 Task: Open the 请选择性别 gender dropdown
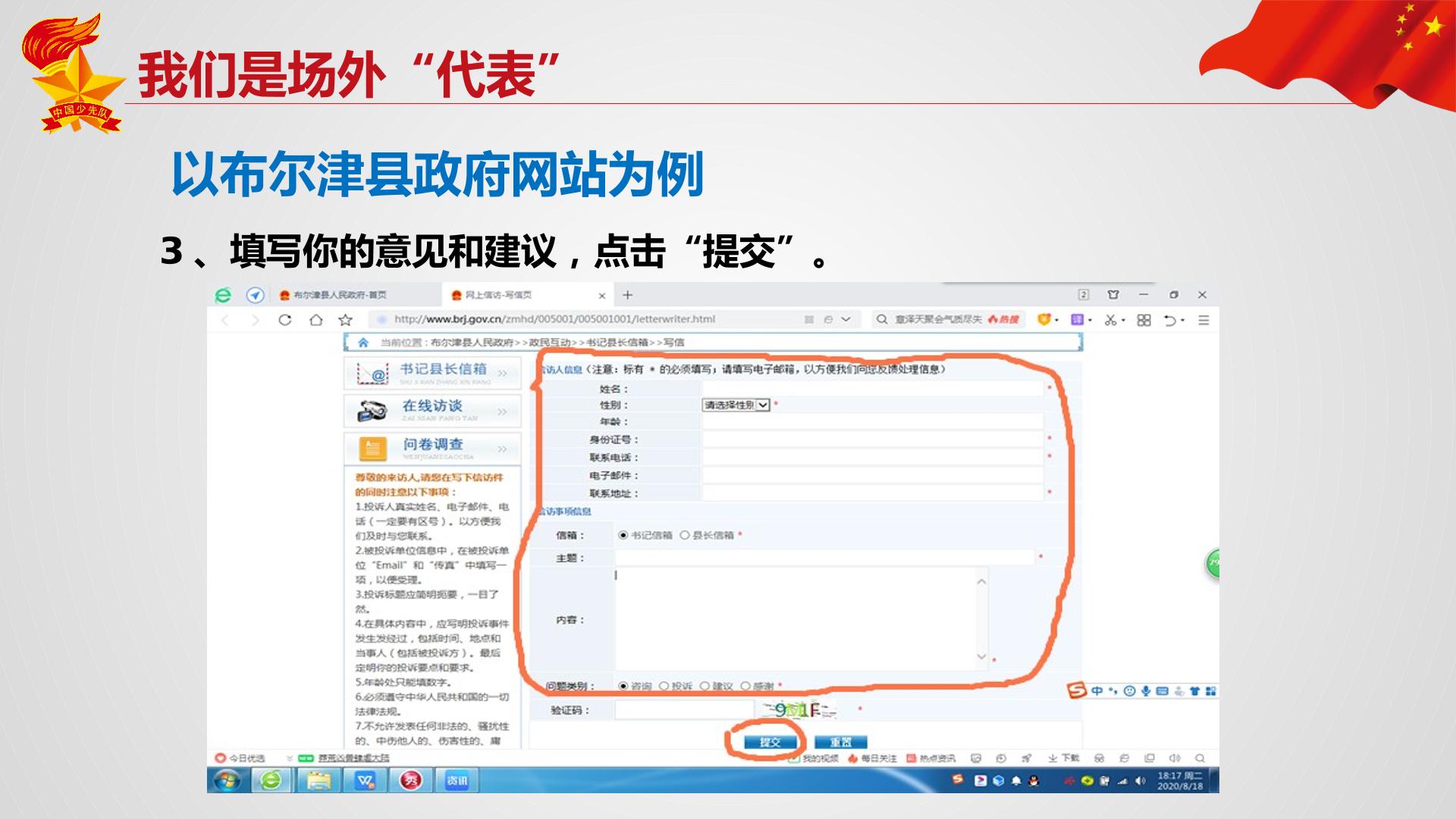(x=736, y=405)
